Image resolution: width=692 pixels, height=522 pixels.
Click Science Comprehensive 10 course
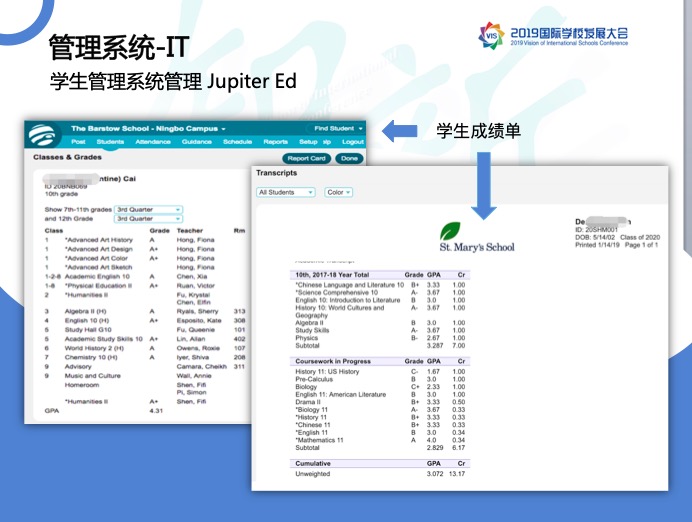[337, 293]
